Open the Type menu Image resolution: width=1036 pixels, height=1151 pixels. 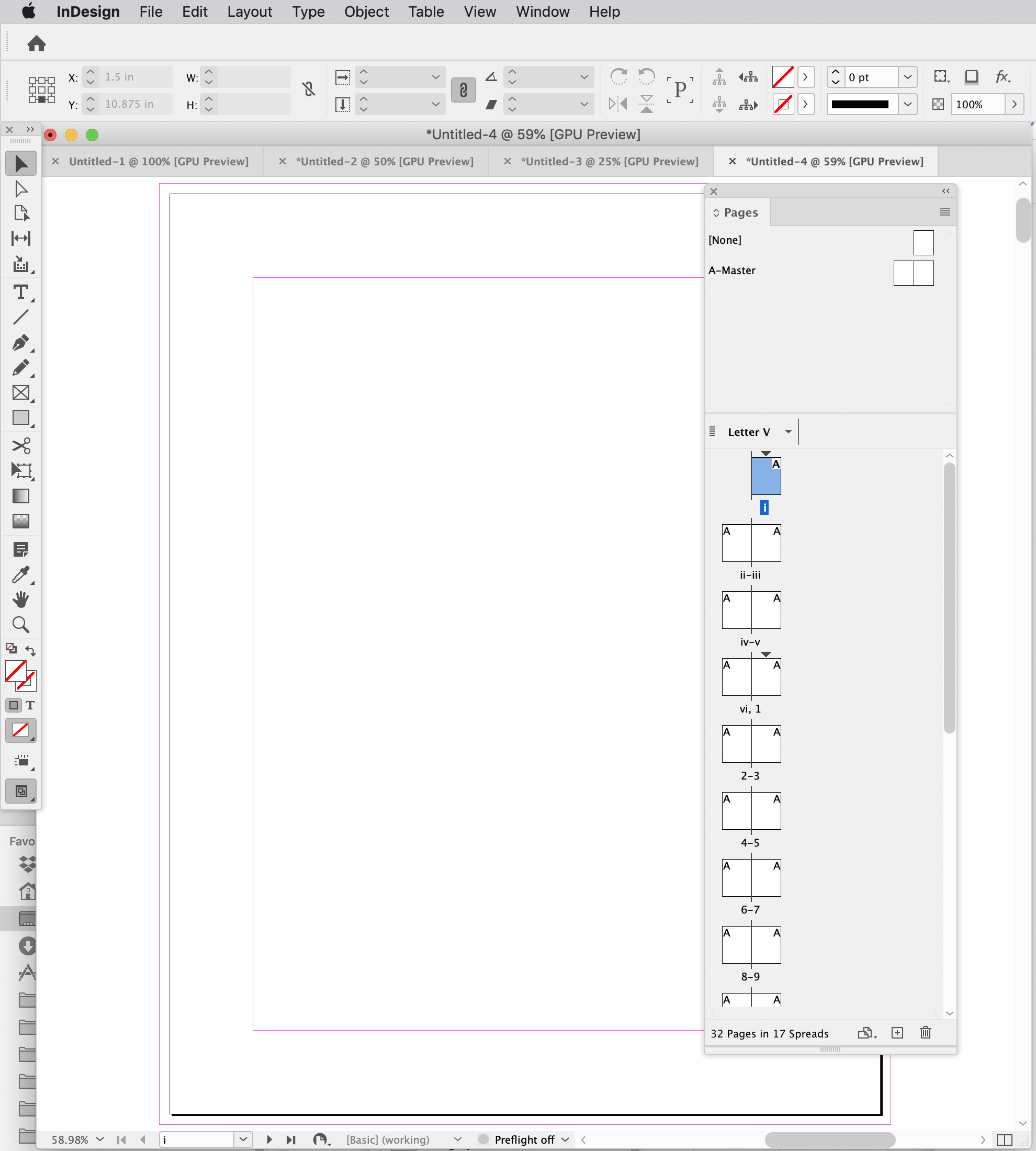(x=309, y=12)
